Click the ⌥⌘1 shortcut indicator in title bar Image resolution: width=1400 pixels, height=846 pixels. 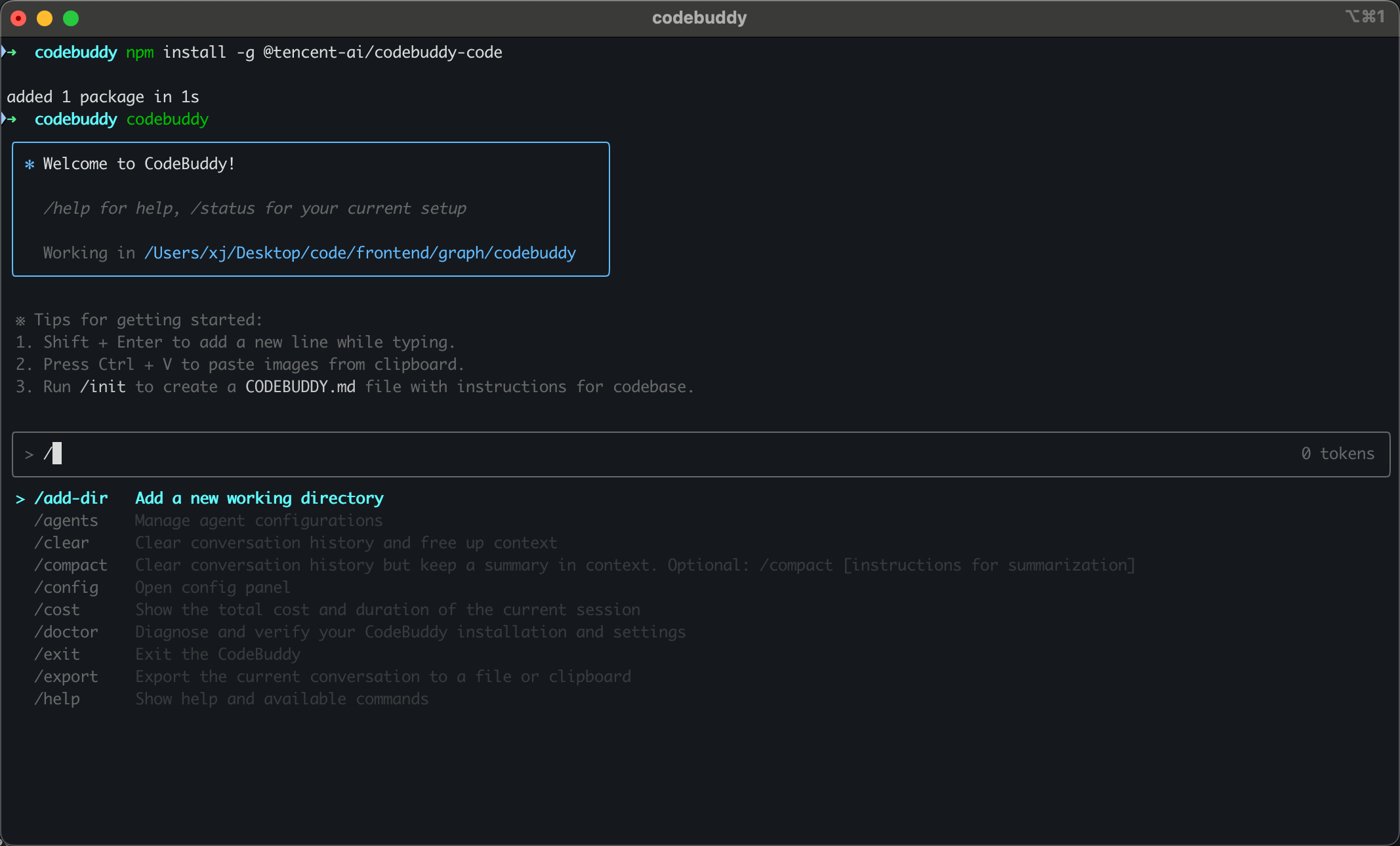1365,16
